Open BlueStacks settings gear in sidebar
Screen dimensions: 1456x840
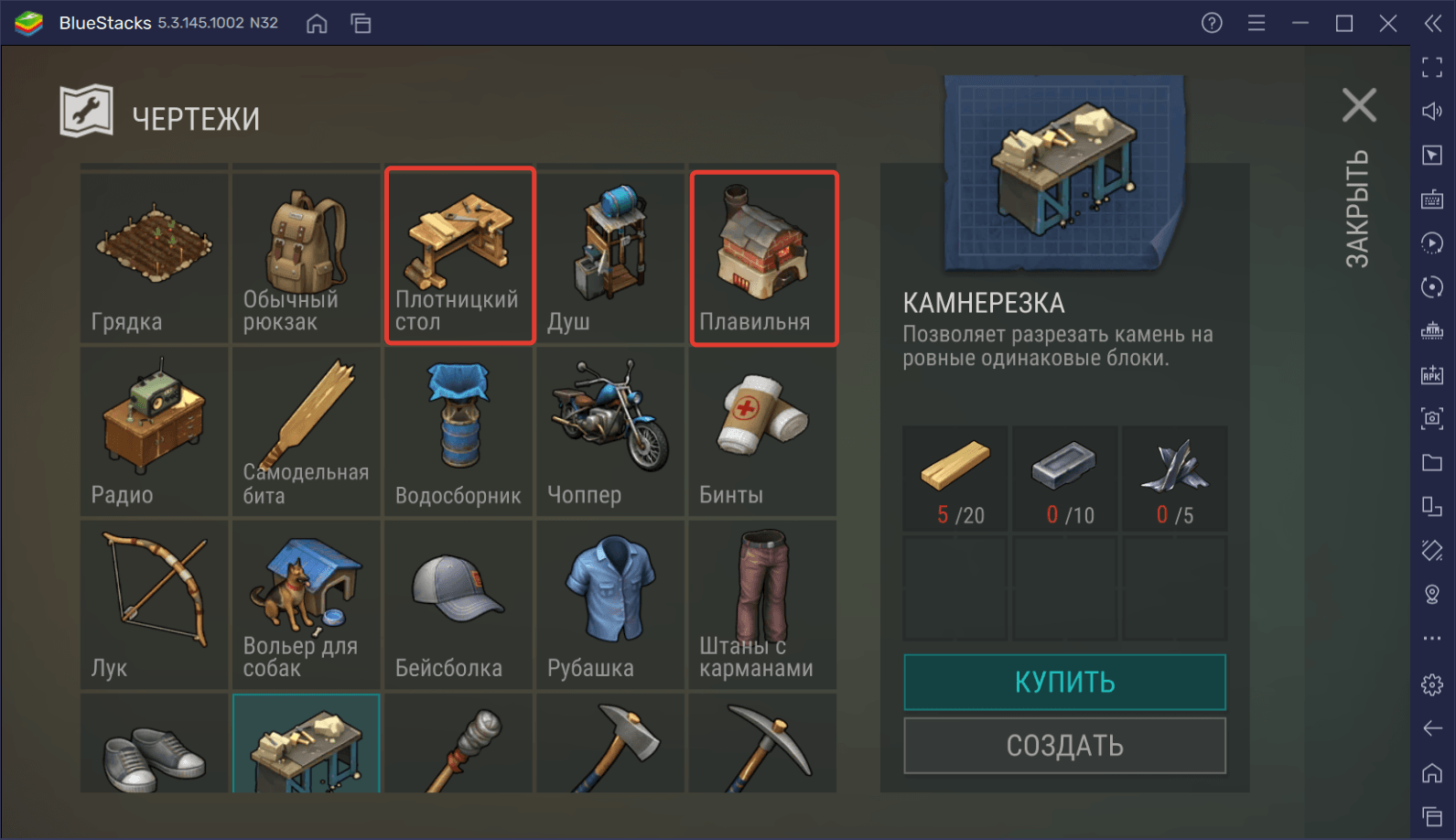[1432, 684]
